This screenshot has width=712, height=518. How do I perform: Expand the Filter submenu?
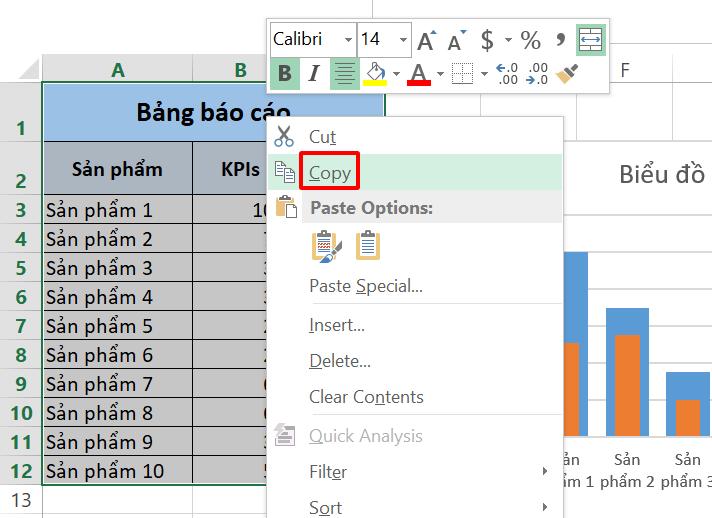[415, 472]
